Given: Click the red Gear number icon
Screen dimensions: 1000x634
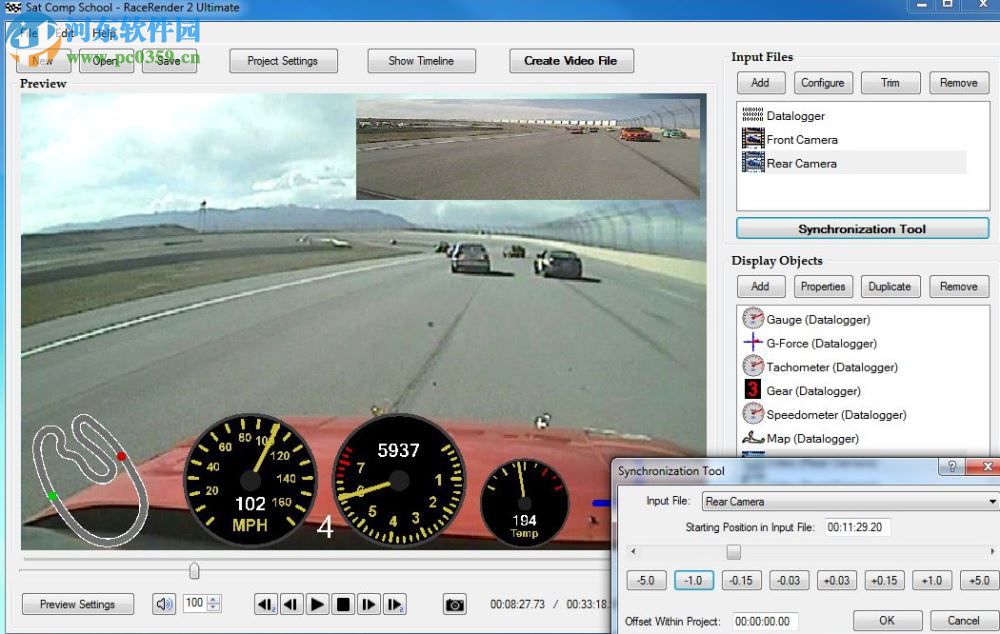Looking at the screenshot, I should click(753, 390).
